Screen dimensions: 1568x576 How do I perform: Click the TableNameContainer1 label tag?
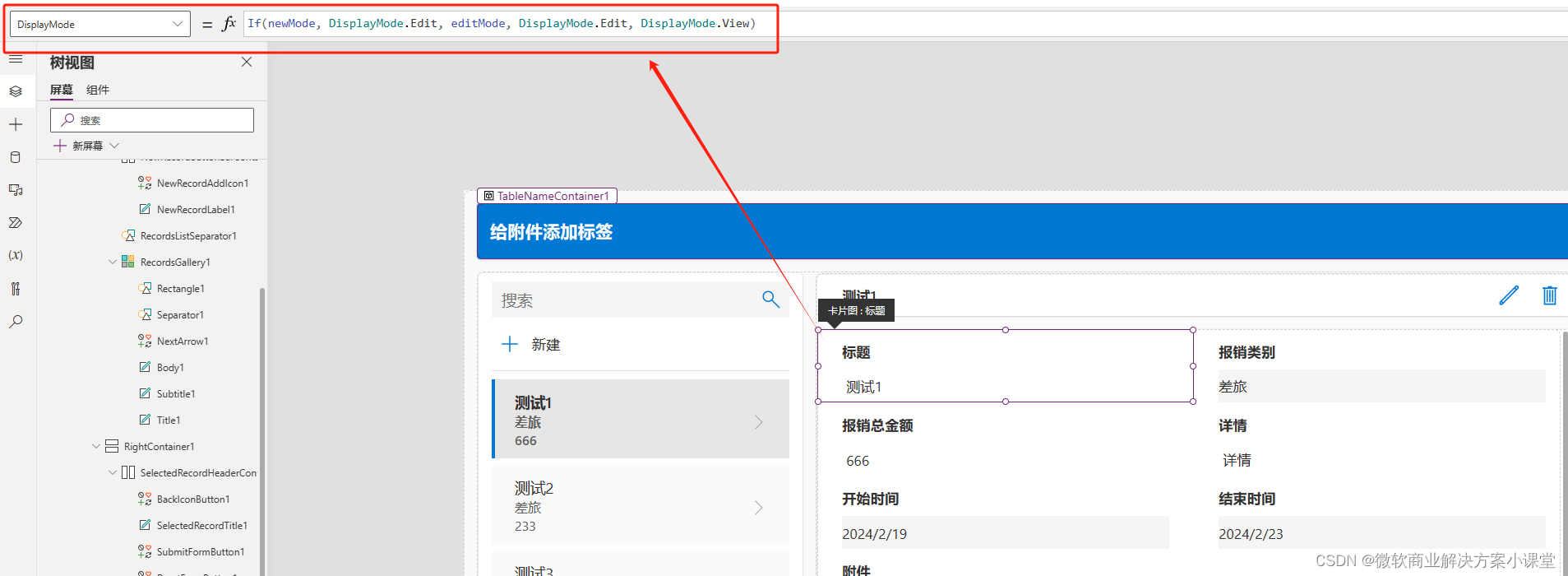click(548, 196)
